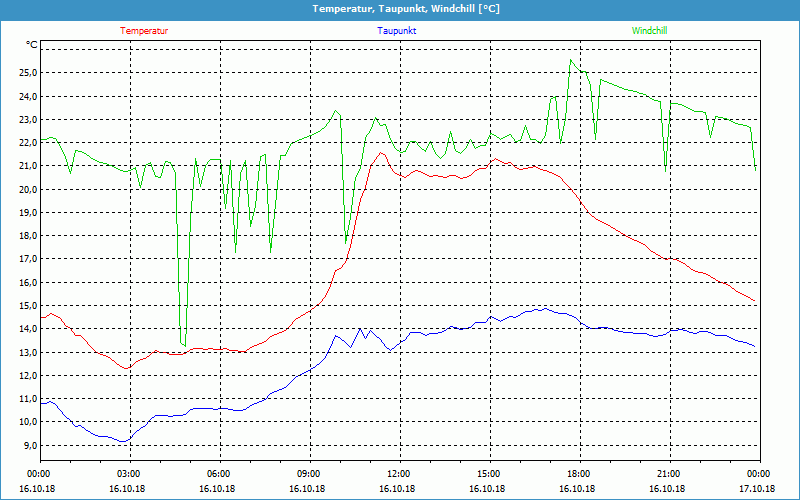Click the 20,0 y-axis value label
Image resolution: width=800 pixels, height=500 pixels.
27,189
